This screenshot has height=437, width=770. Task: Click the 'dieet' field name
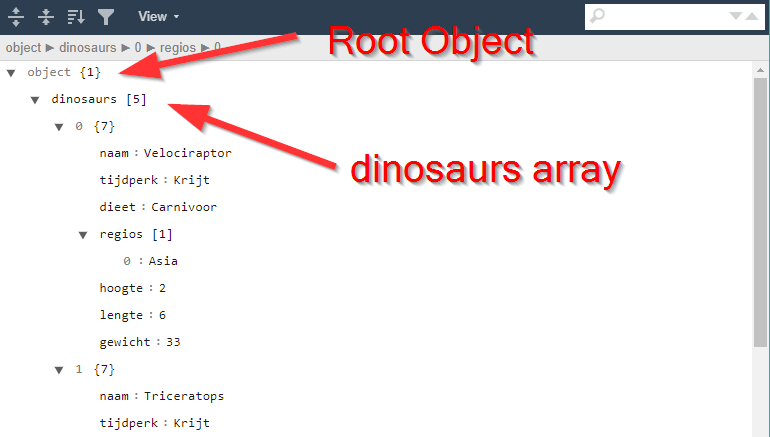coord(117,207)
